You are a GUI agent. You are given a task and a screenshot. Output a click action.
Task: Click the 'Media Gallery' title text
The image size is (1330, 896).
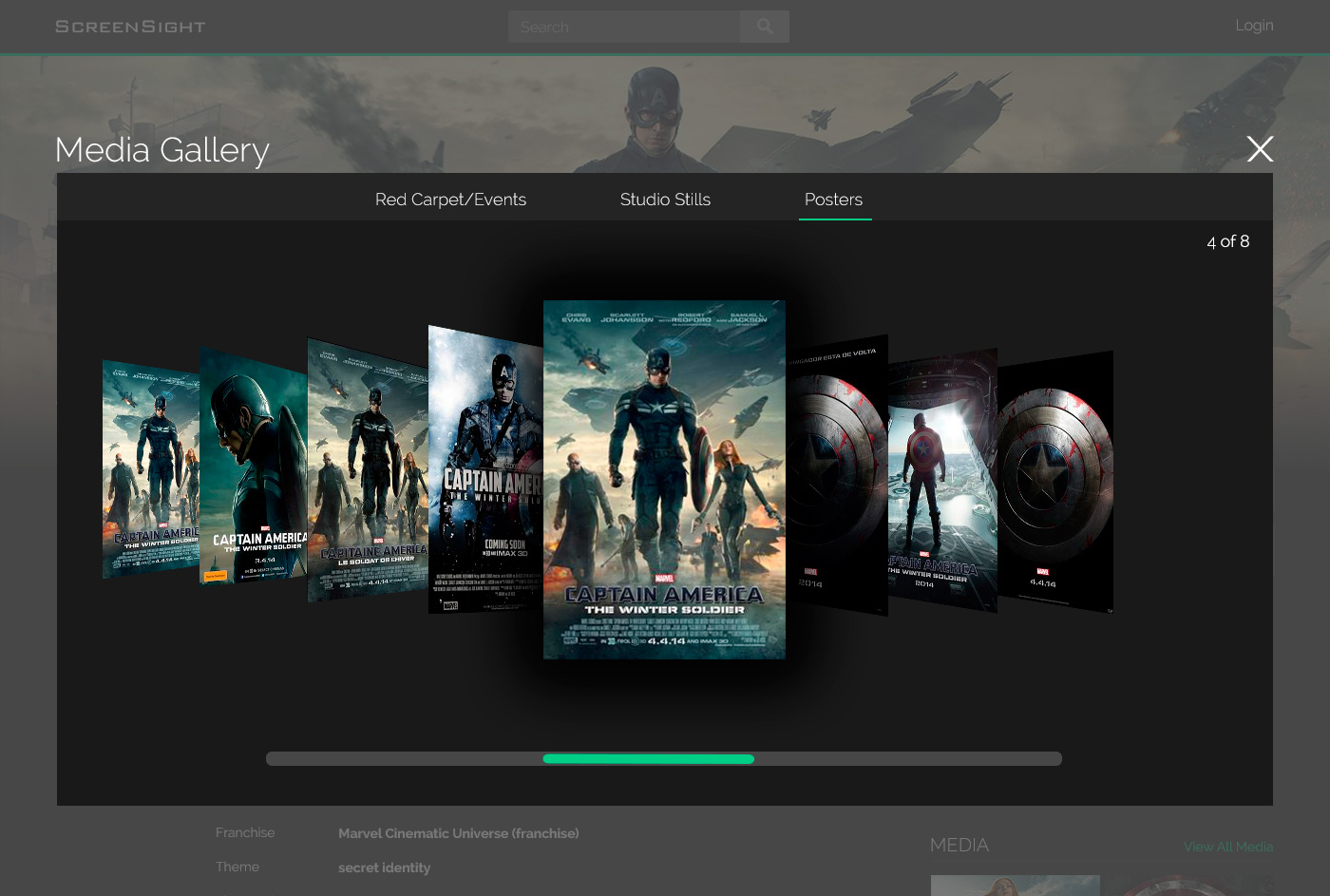coord(162,150)
